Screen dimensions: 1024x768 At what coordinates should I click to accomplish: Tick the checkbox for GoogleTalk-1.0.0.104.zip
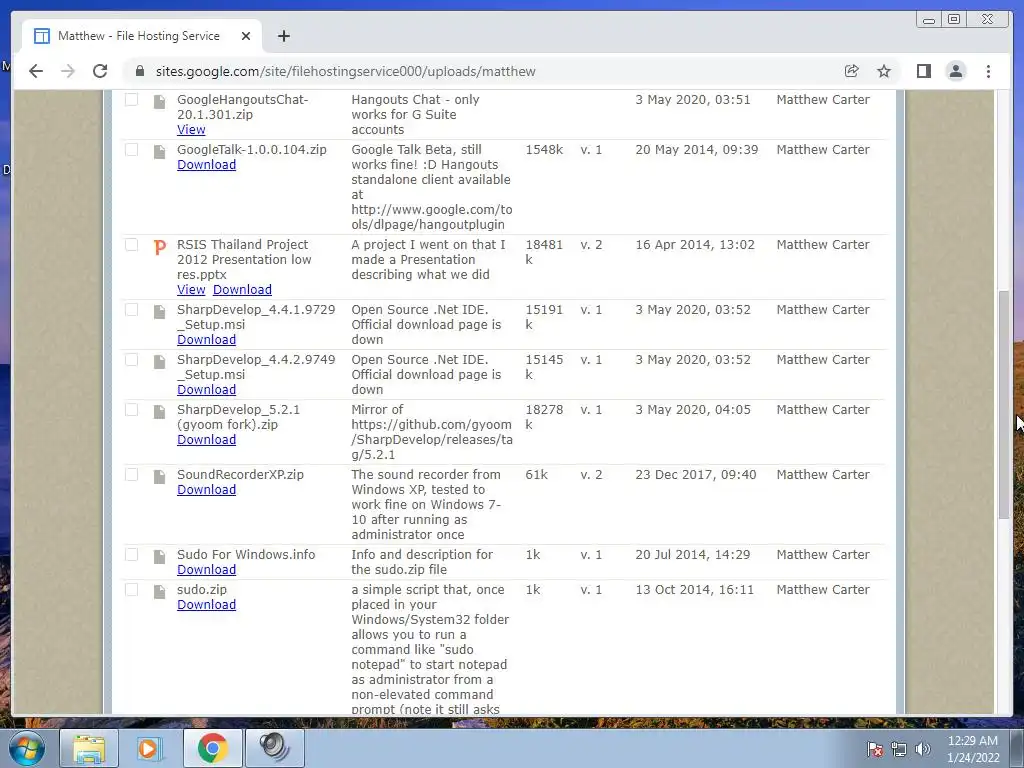pyautogui.click(x=131, y=150)
